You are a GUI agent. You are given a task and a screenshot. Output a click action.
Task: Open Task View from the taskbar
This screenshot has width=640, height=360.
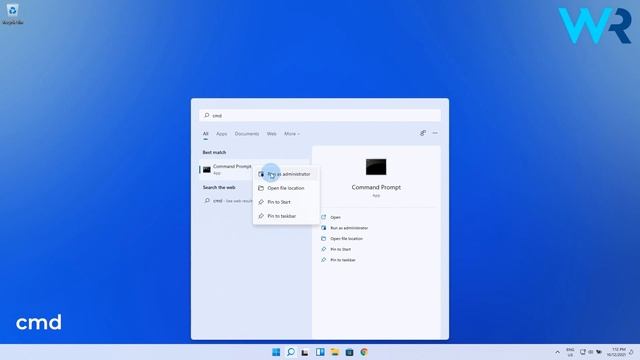305,352
